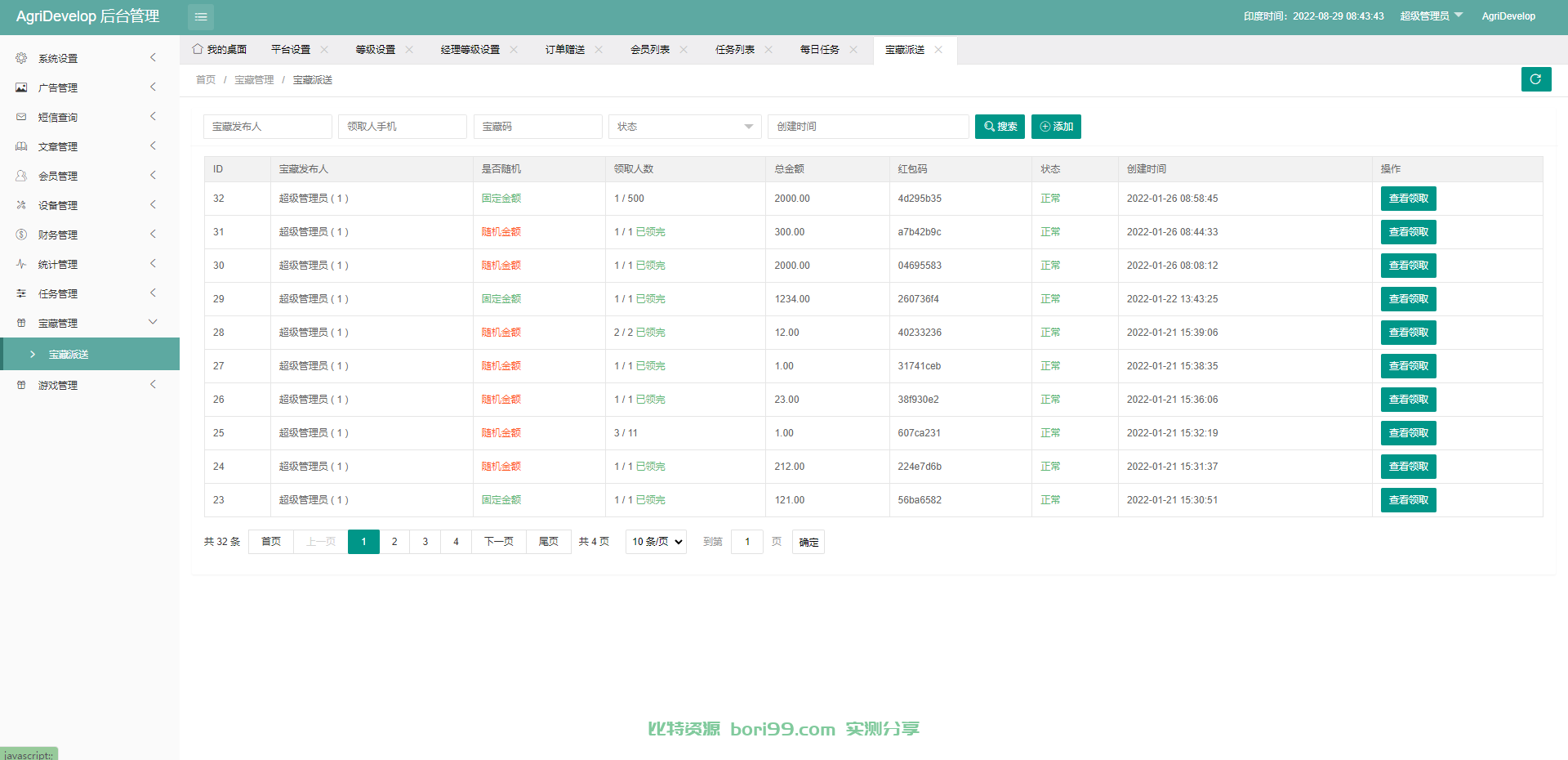Click the jump-to page number input

pos(747,542)
